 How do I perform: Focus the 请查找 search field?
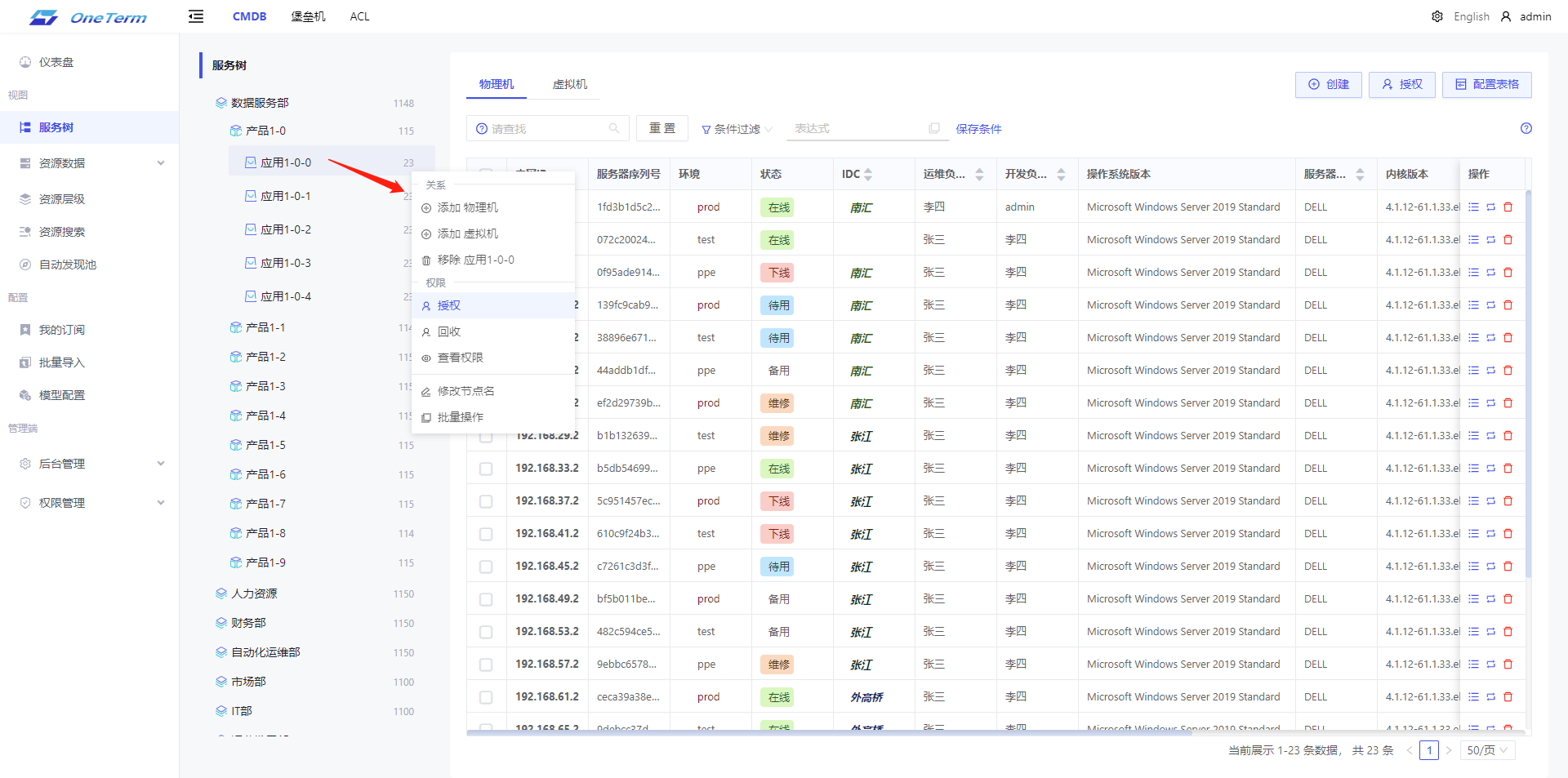[x=548, y=128]
